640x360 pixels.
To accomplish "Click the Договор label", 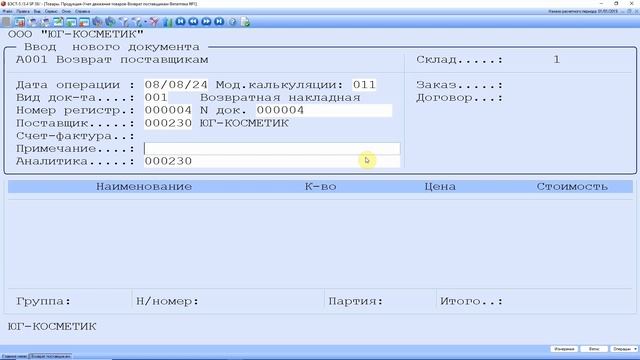I will pyautogui.click(x=460, y=98).
